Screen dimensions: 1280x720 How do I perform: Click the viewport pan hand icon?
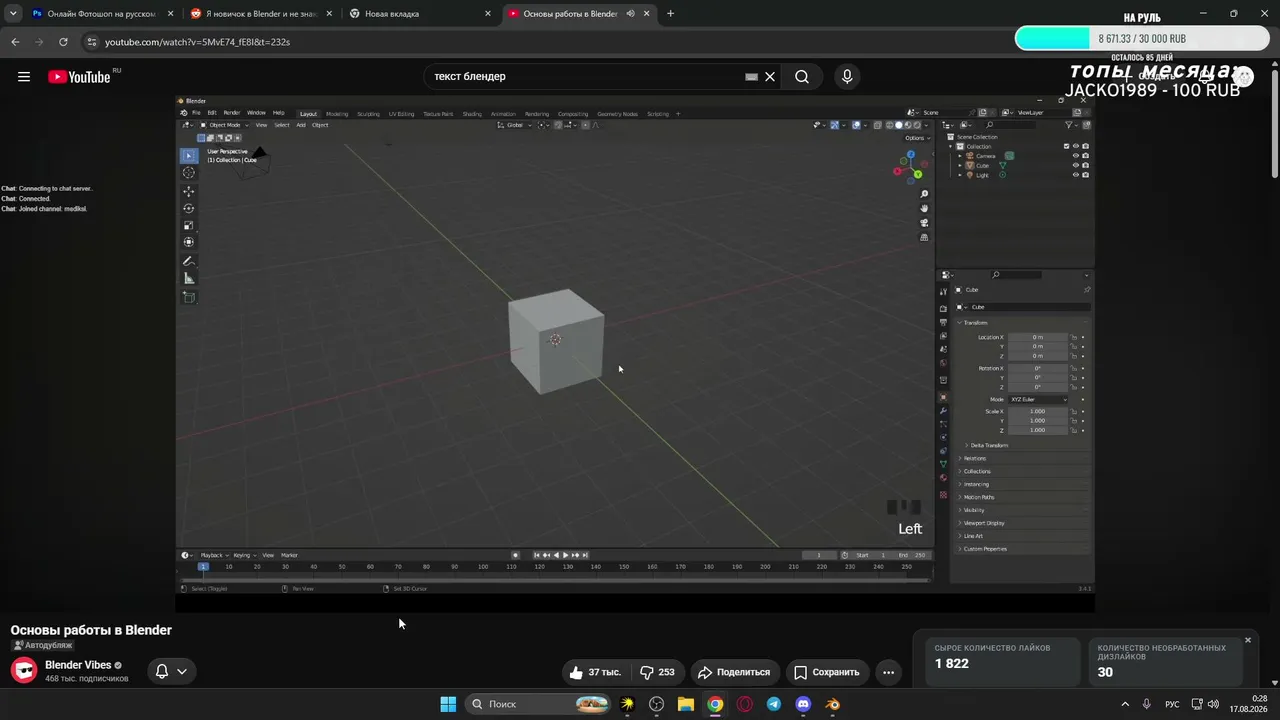pyautogui.click(x=924, y=208)
